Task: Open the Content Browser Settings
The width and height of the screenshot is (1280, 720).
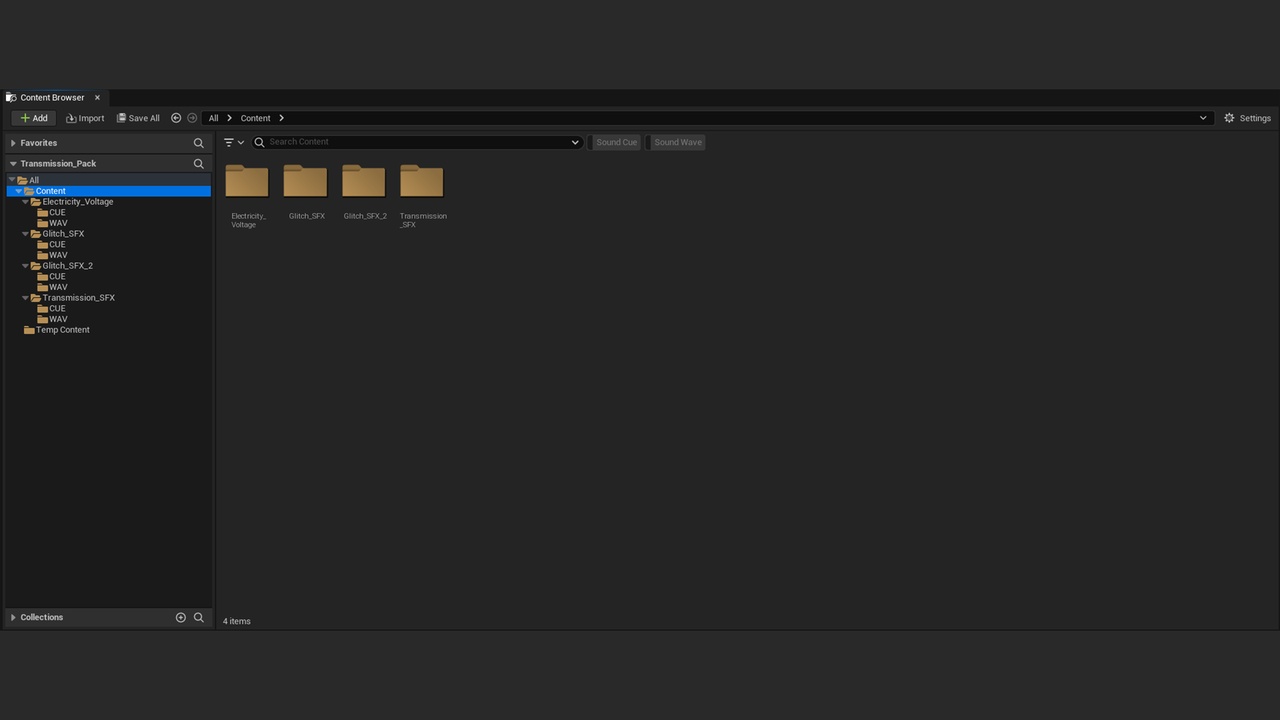Action: (x=1247, y=118)
